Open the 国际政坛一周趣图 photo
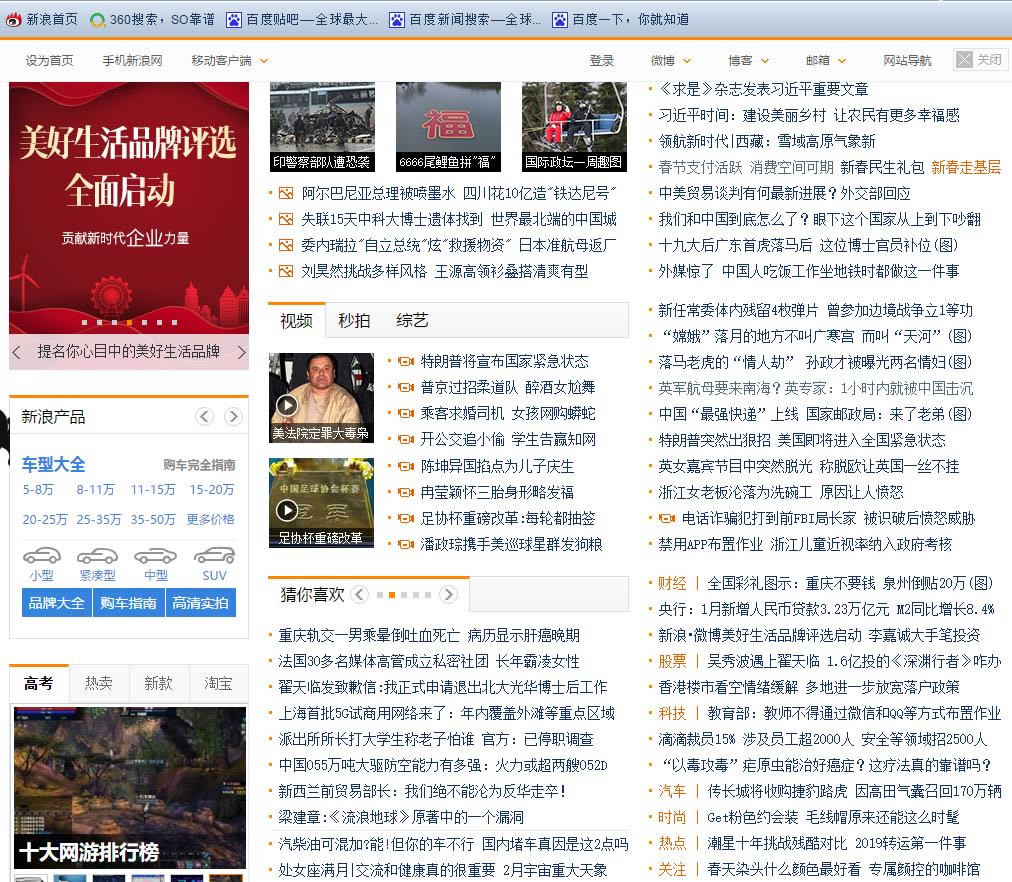 pos(574,126)
